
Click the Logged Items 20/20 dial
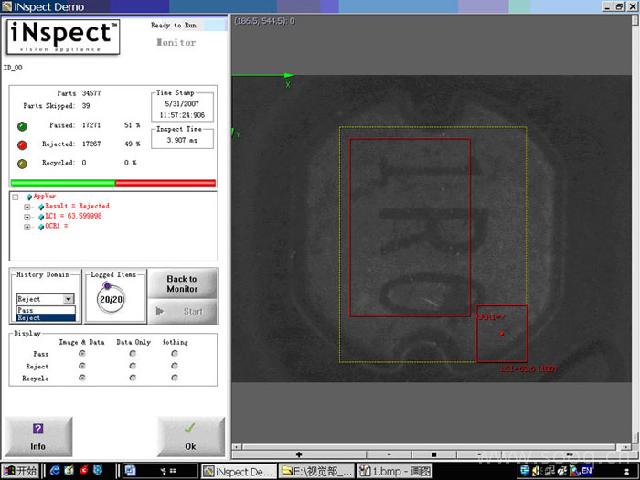(x=110, y=299)
